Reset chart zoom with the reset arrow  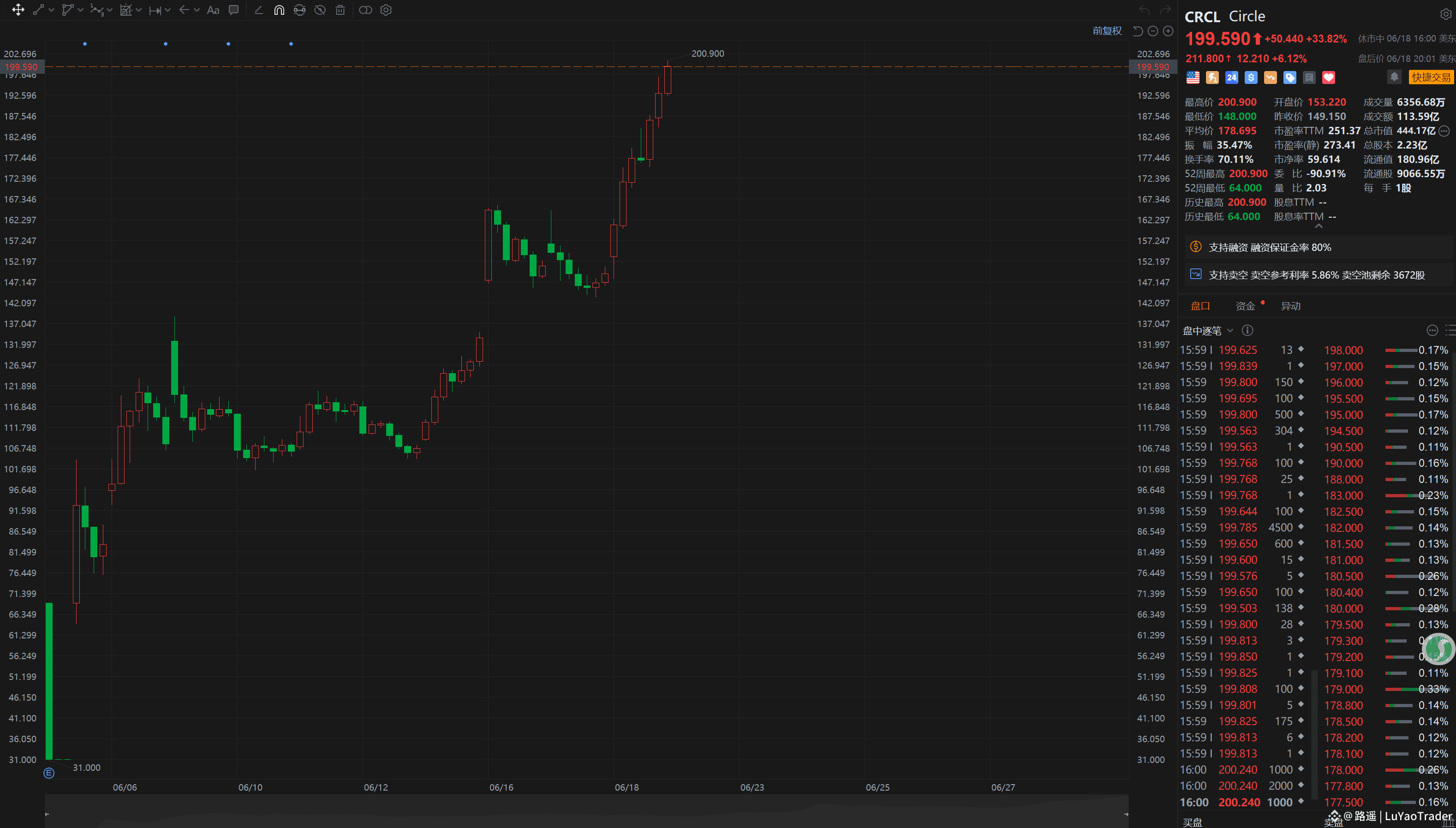tap(1138, 31)
